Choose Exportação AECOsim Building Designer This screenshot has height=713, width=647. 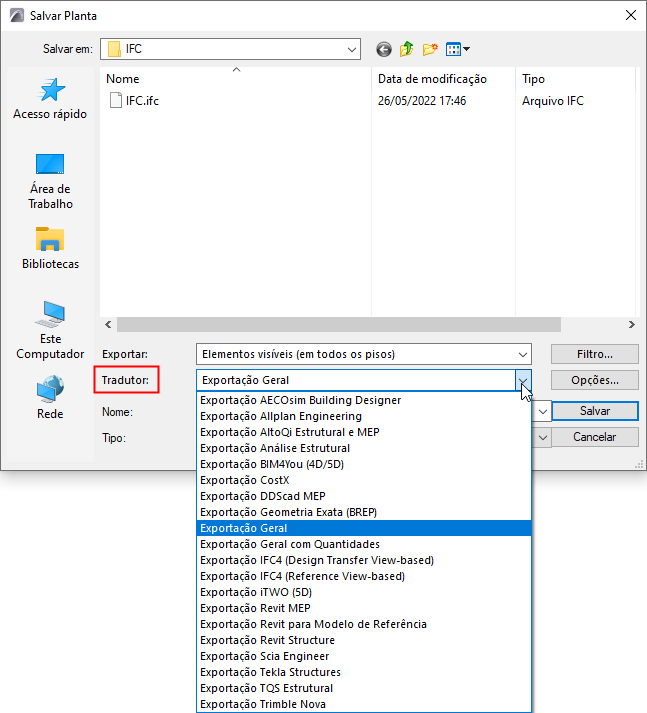click(364, 400)
